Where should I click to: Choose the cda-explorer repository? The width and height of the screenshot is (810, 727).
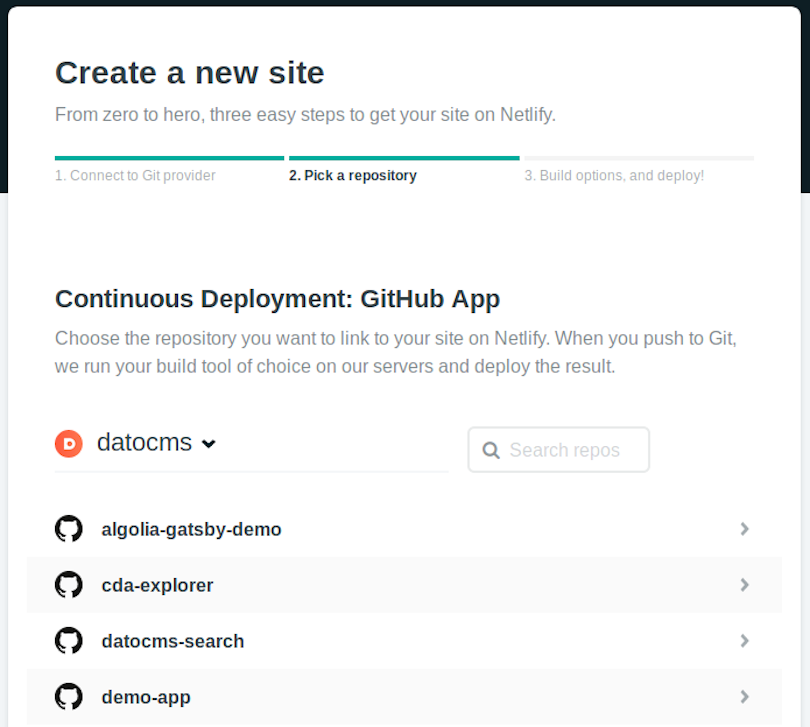404,585
